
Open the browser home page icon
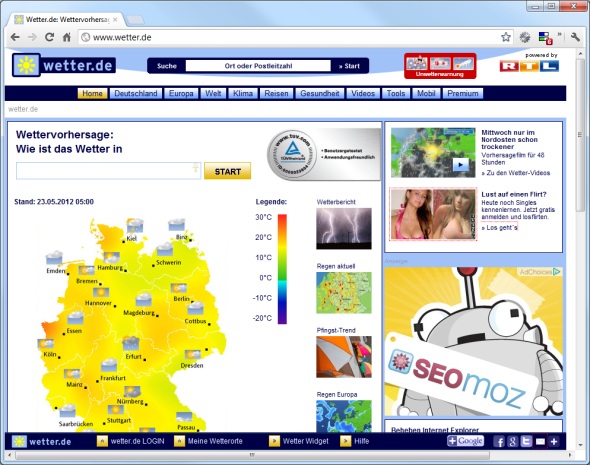(67, 37)
